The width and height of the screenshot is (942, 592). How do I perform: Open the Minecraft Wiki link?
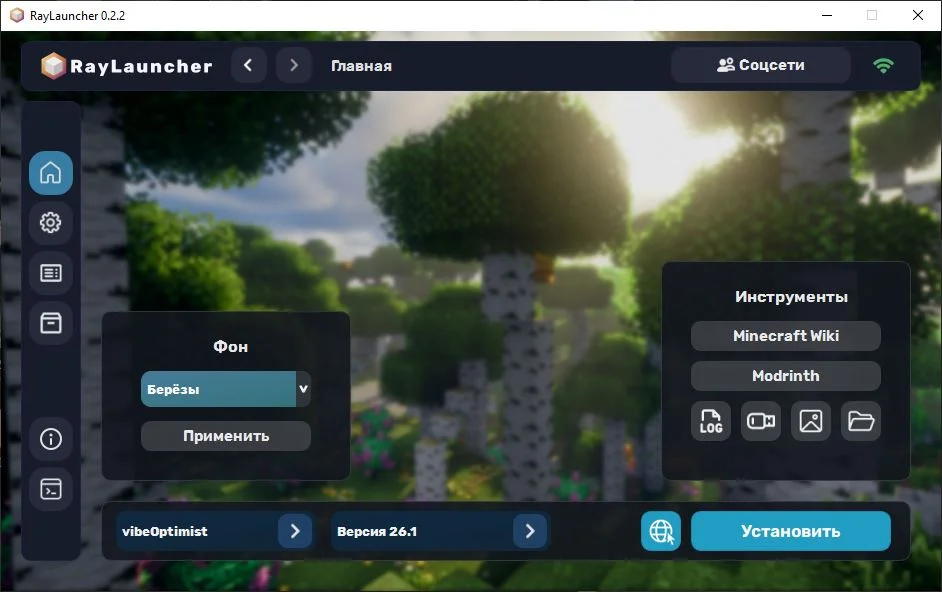point(786,336)
